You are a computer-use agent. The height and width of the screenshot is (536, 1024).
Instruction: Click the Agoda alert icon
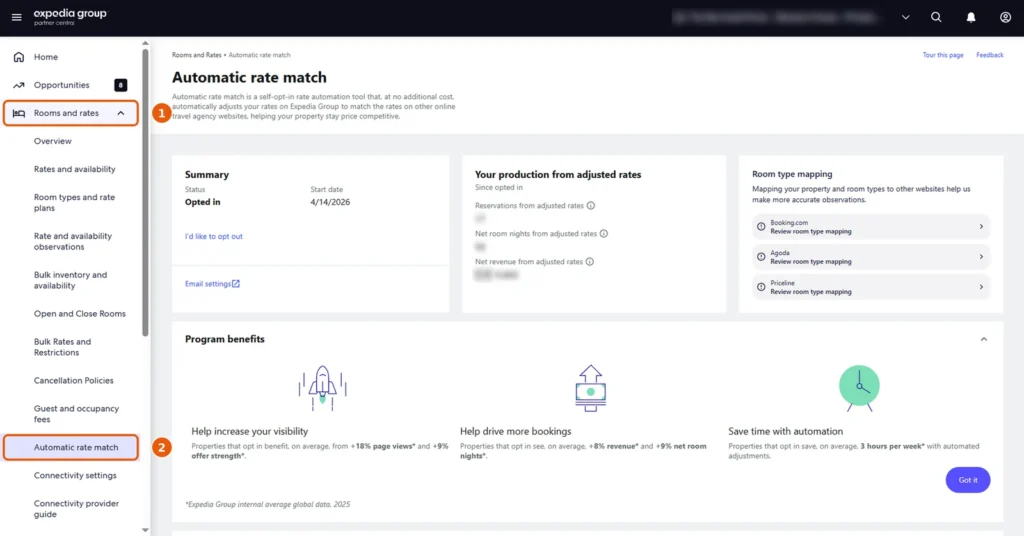[x=761, y=257]
